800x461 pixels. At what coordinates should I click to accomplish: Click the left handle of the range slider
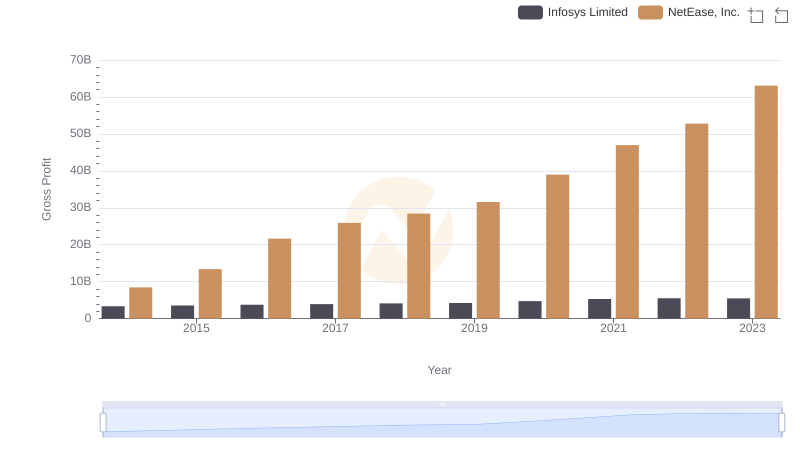pos(103,423)
